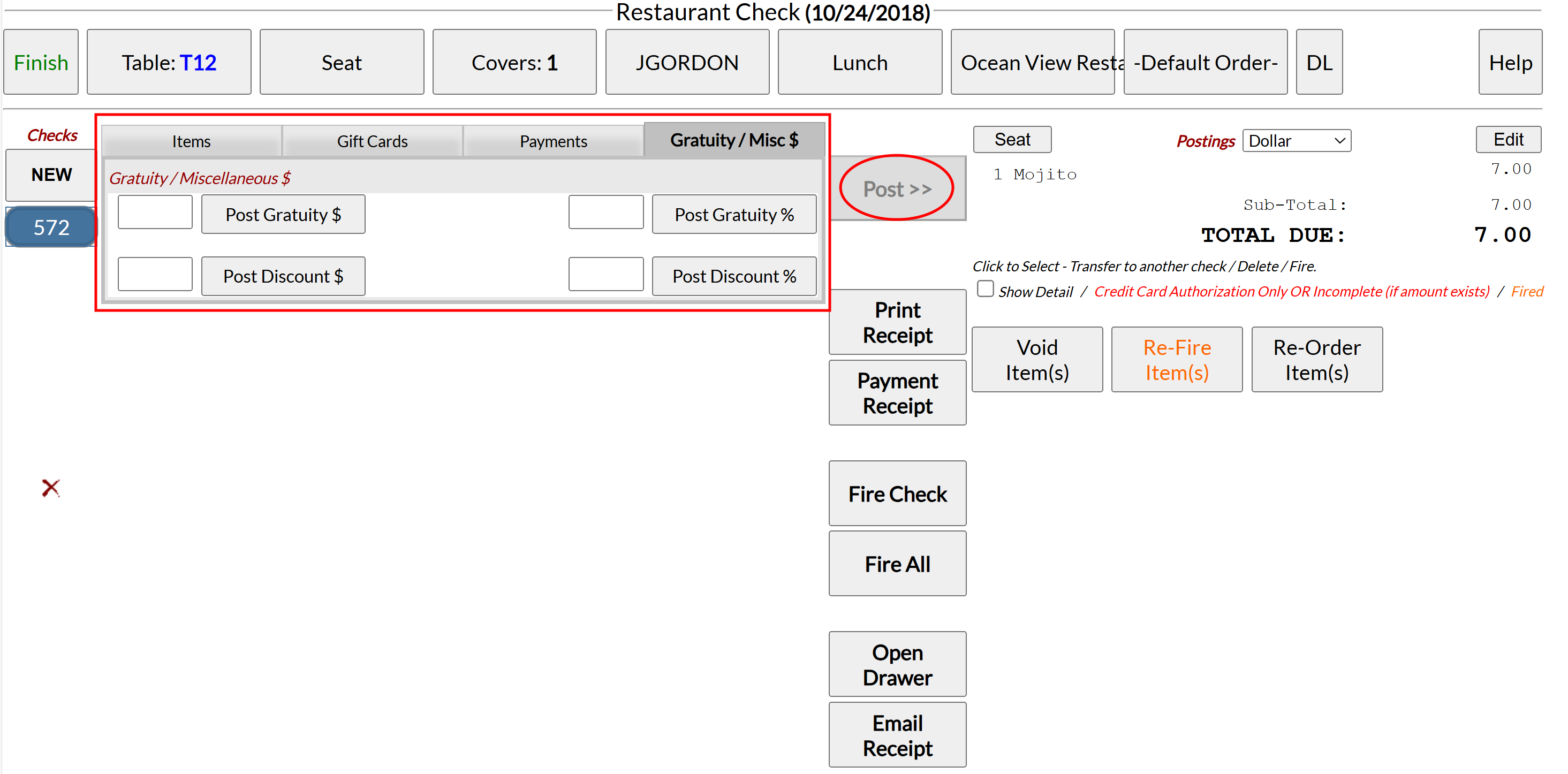1568x774 pixels.
Task: Focus the gratuity dollar amount field
Action: 155,213
